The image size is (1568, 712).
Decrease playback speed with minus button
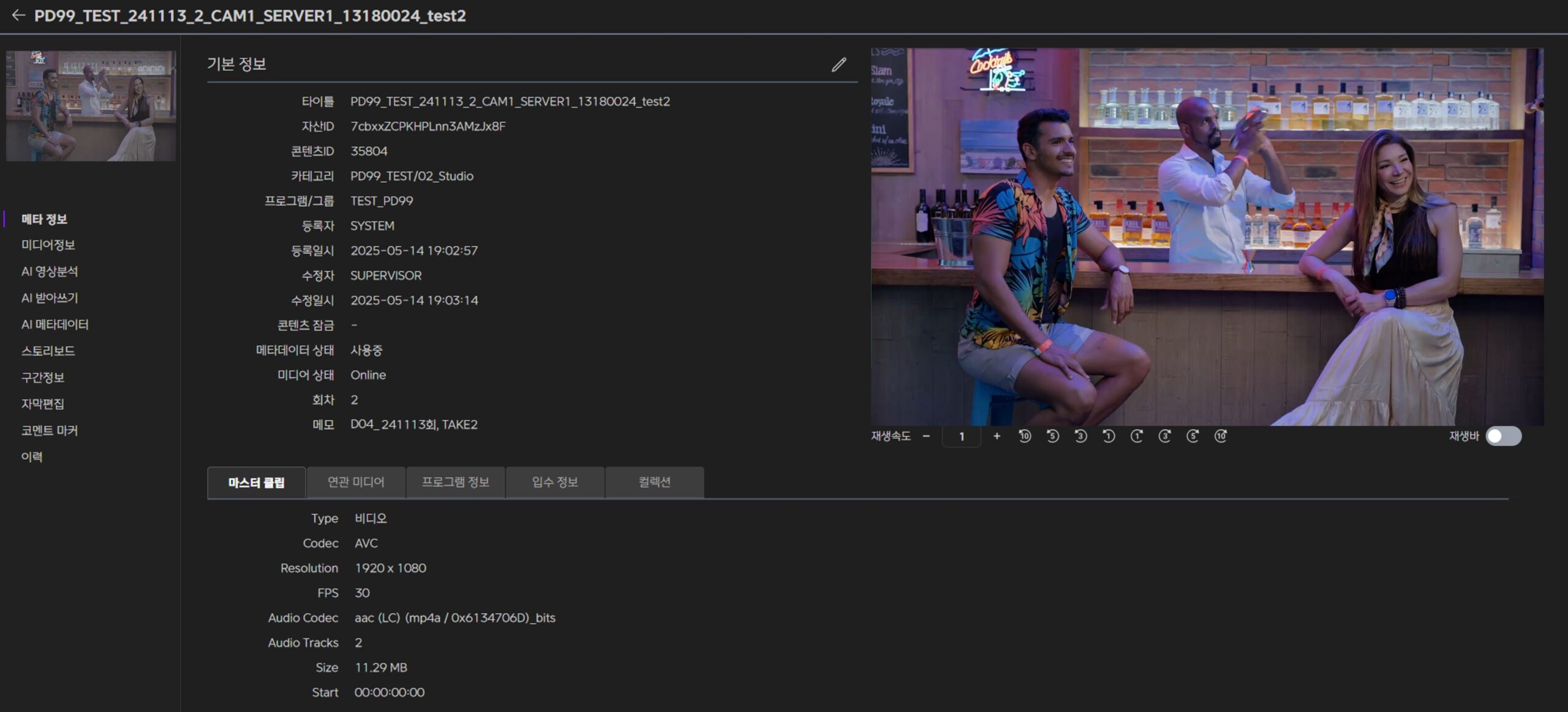click(x=926, y=436)
